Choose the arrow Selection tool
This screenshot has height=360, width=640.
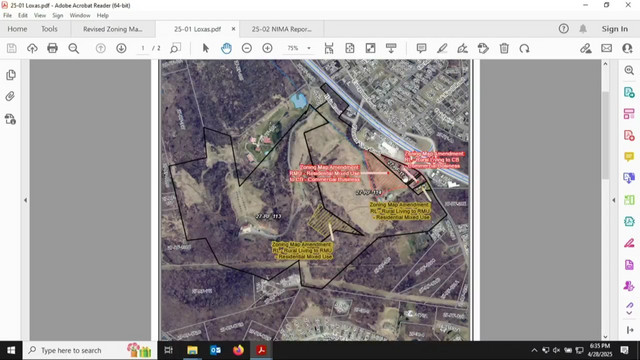click(205, 48)
